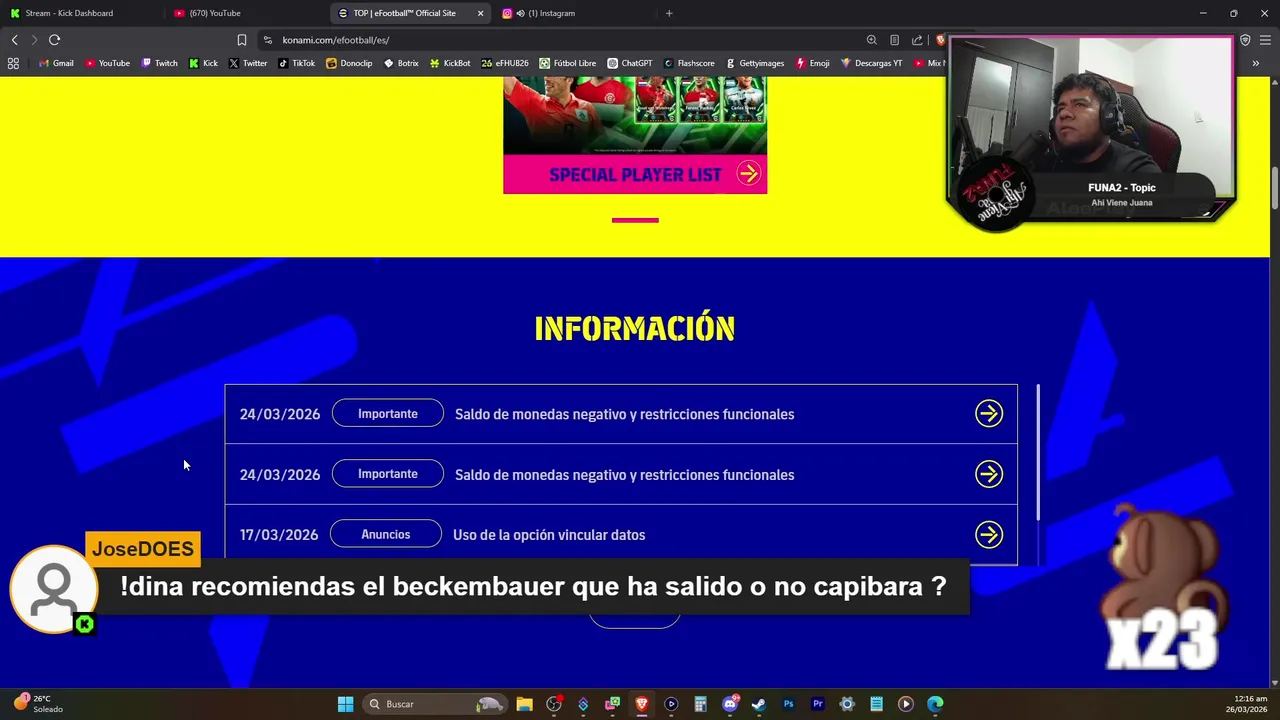
Task: Open the TikTok bookmark
Action: (296, 63)
